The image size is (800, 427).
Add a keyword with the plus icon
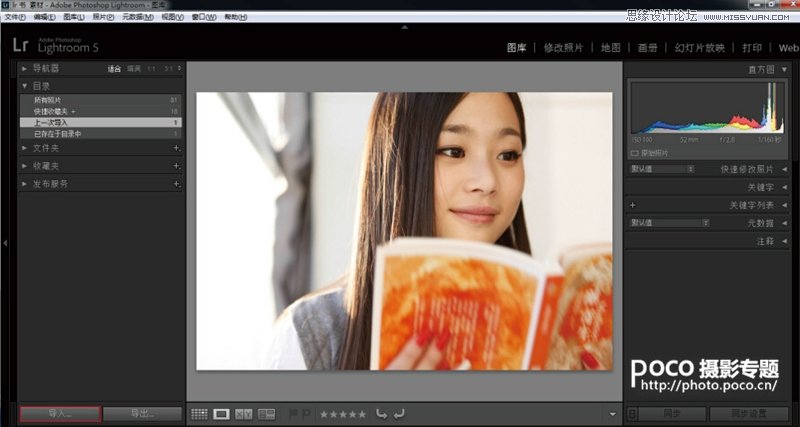coord(633,205)
